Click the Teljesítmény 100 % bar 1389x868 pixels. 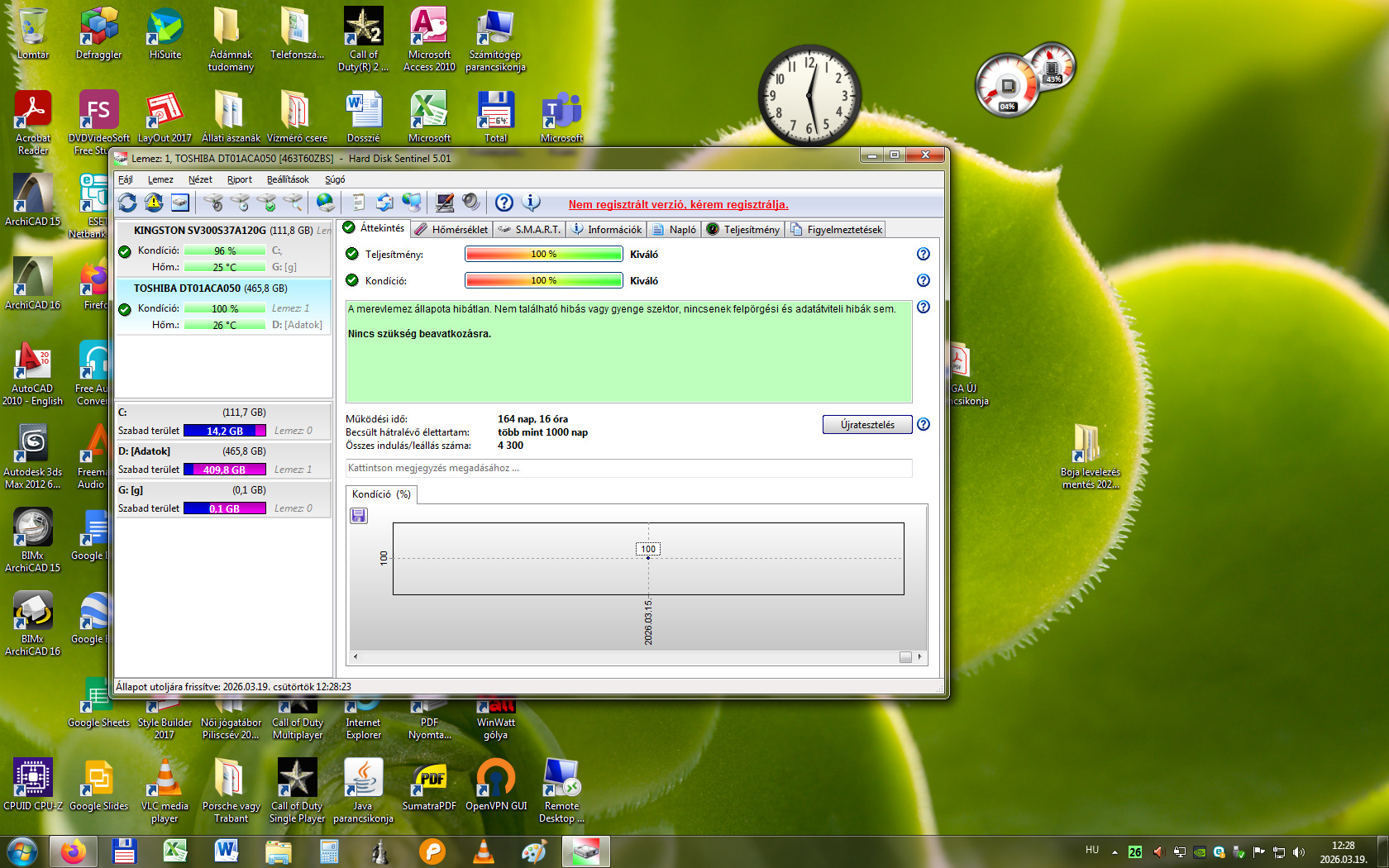pyautogui.click(x=544, y=255)
